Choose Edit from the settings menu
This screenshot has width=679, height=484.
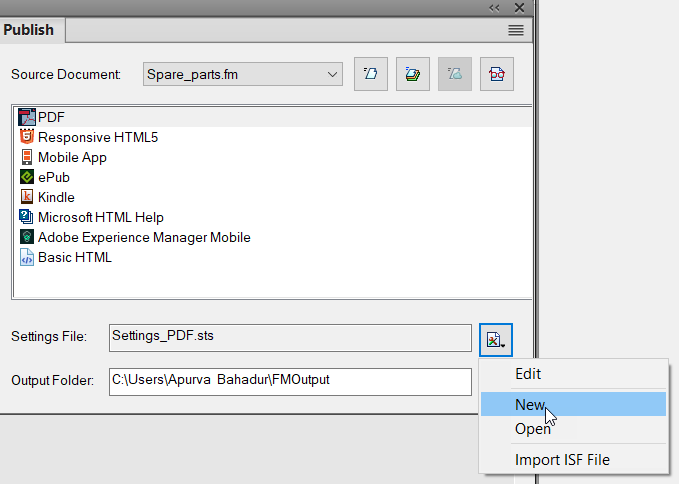(x=573, y=374)
